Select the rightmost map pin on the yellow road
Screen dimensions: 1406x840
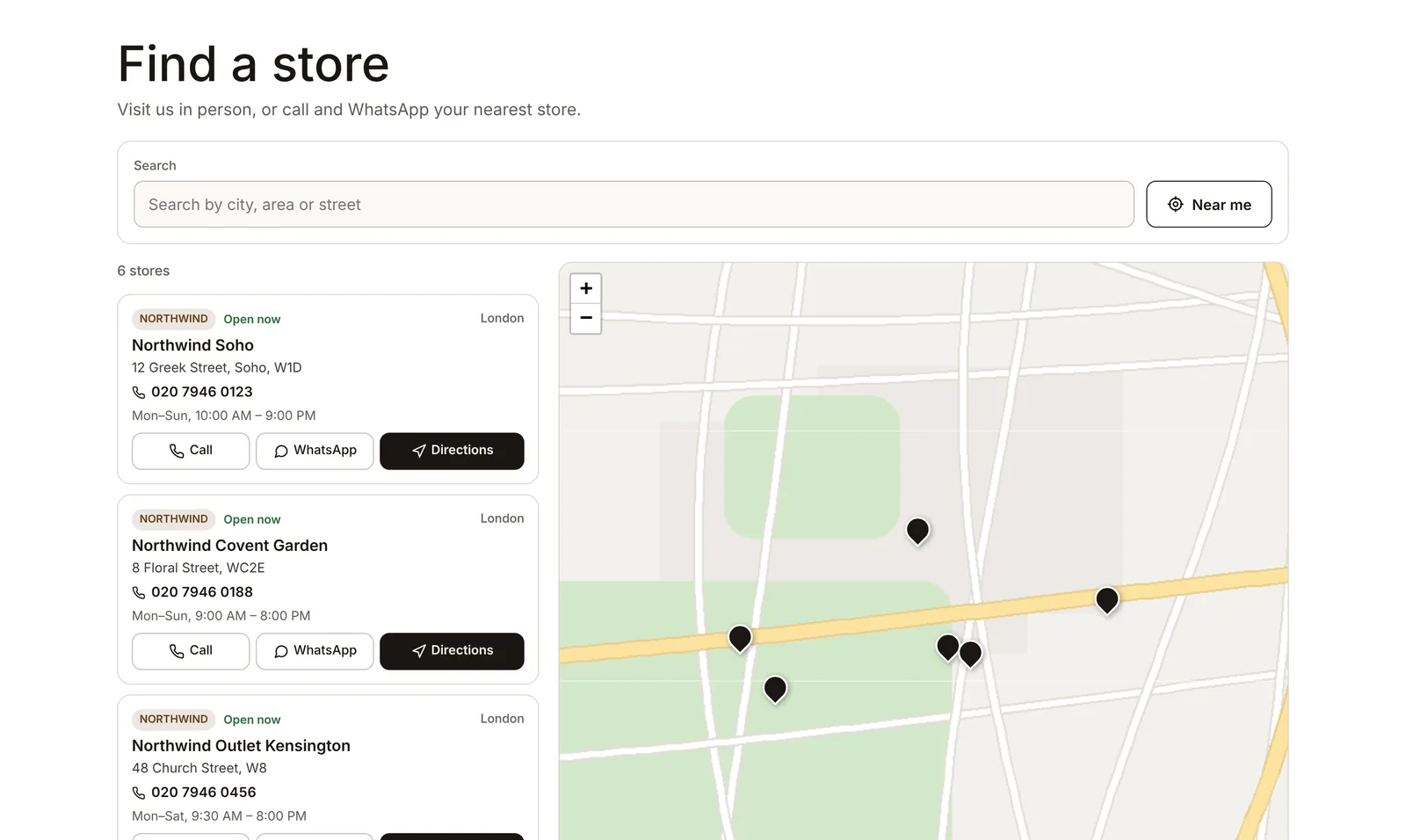(x=1107, y=600)
